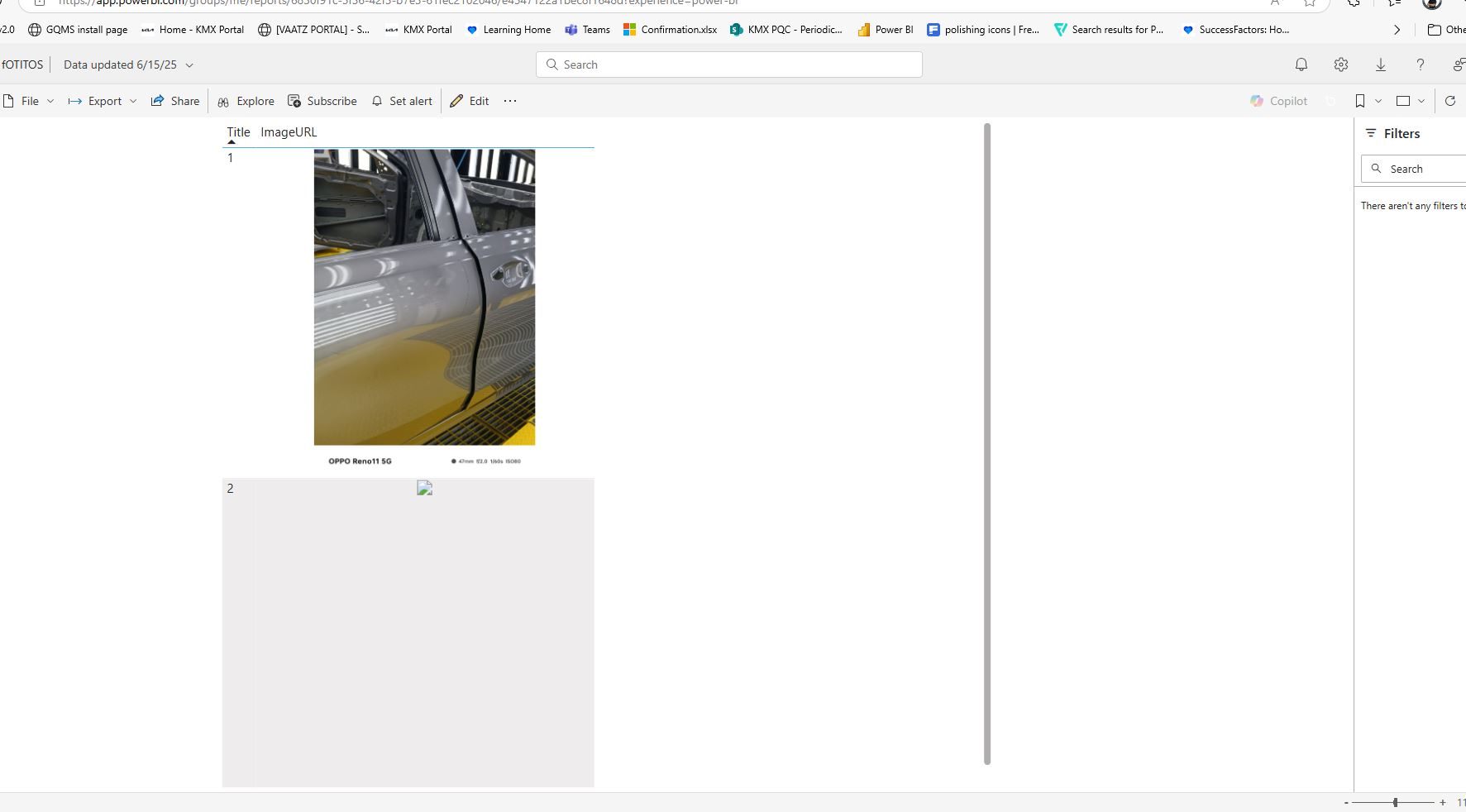Click the ImageURL column header
This screenshot has height=812, width=1466.
coord(289,132)
